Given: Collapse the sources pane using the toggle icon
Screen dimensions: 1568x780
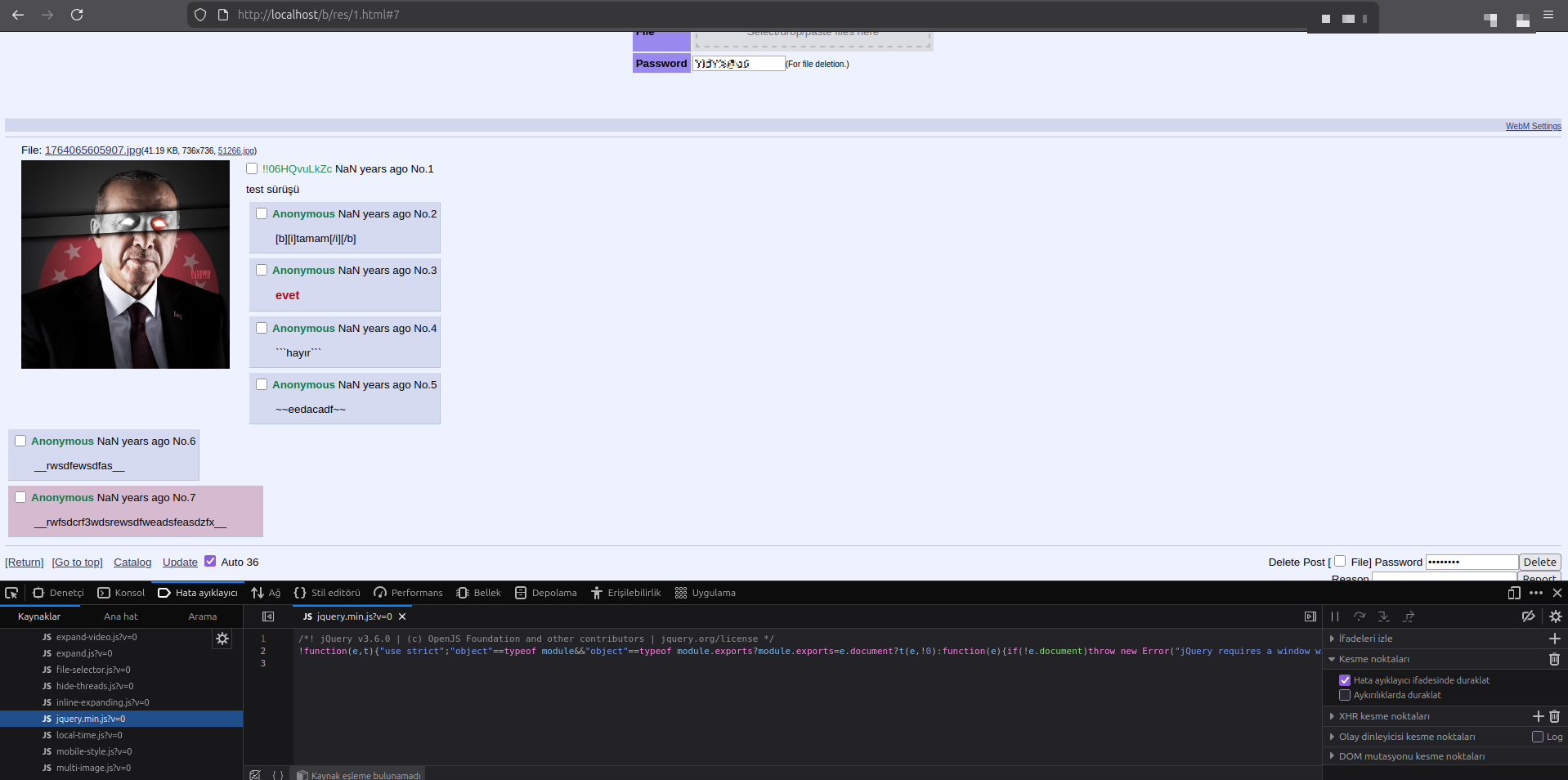Looking at the screenshot, I should pos(268,616).
